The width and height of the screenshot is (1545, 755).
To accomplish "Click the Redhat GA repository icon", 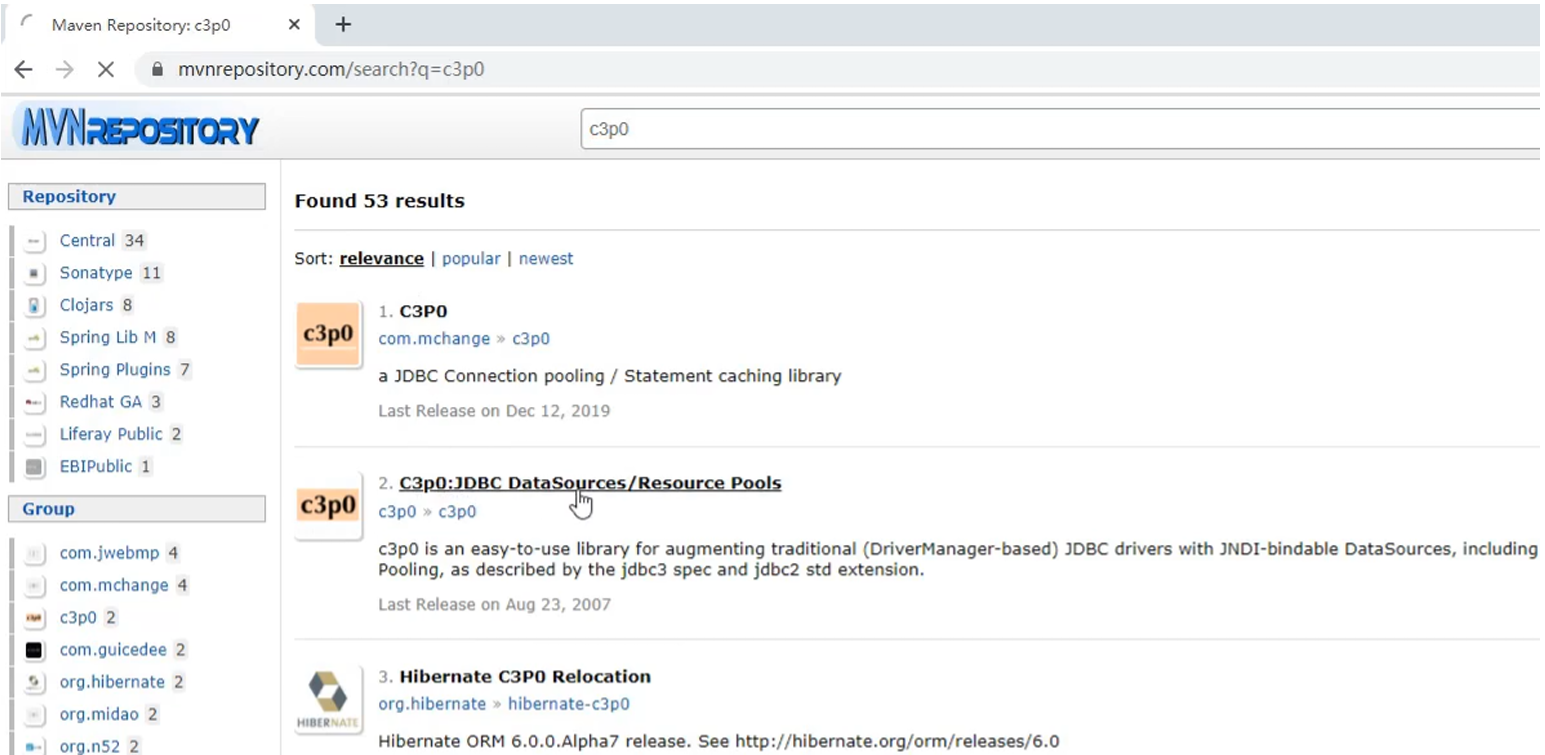I will click(x=36, y=402).
